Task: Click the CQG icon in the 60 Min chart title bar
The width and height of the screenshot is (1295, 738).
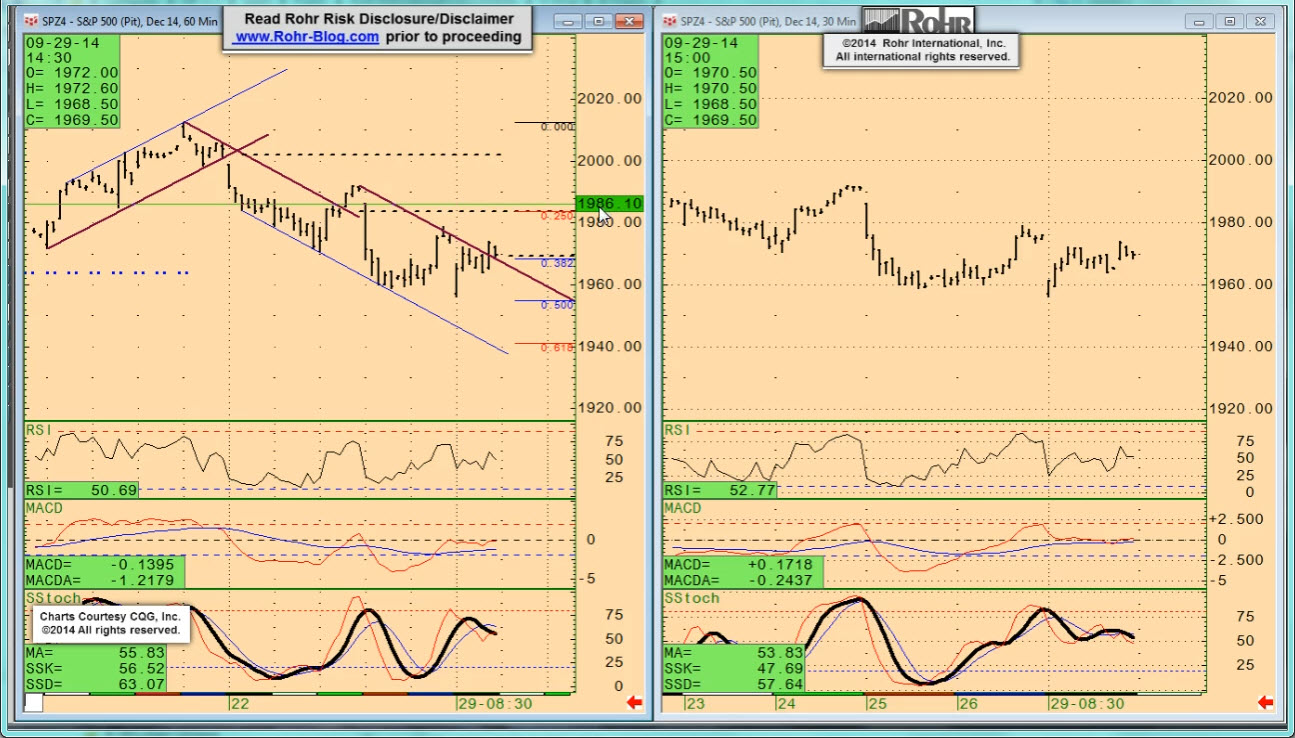Action: pos(31,20)
